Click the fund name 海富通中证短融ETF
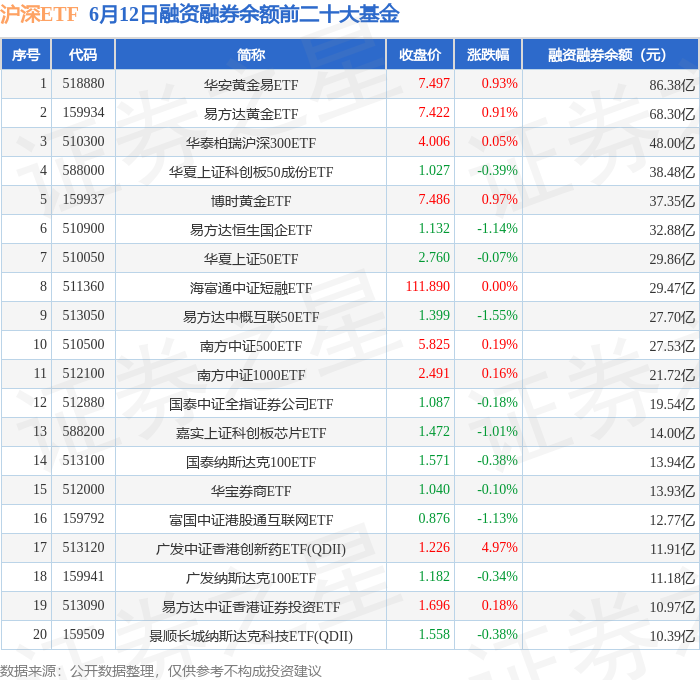Viewport: 700px width, 680px height. (x=251, y=288)
